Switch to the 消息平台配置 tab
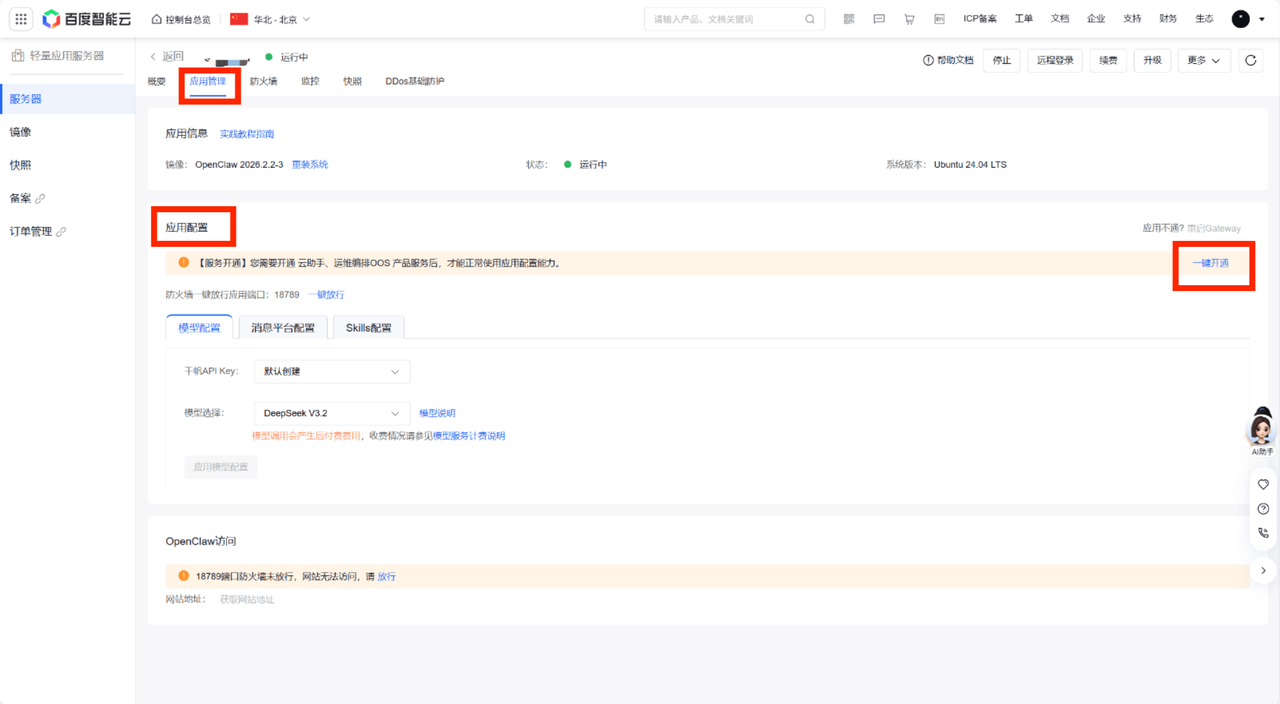This screenshot has height=704, width=1280. click(283, 328)
